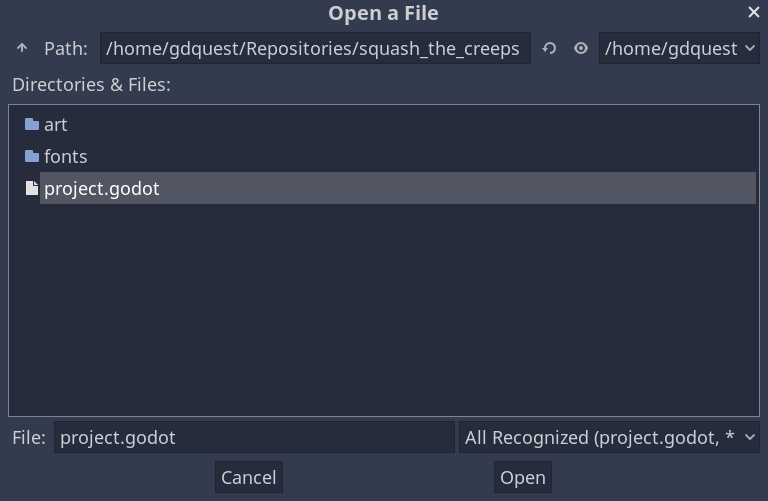This screenshot has width=768, height=501.
Task: Click the Open a File title bar
Action: coord(383,13)
